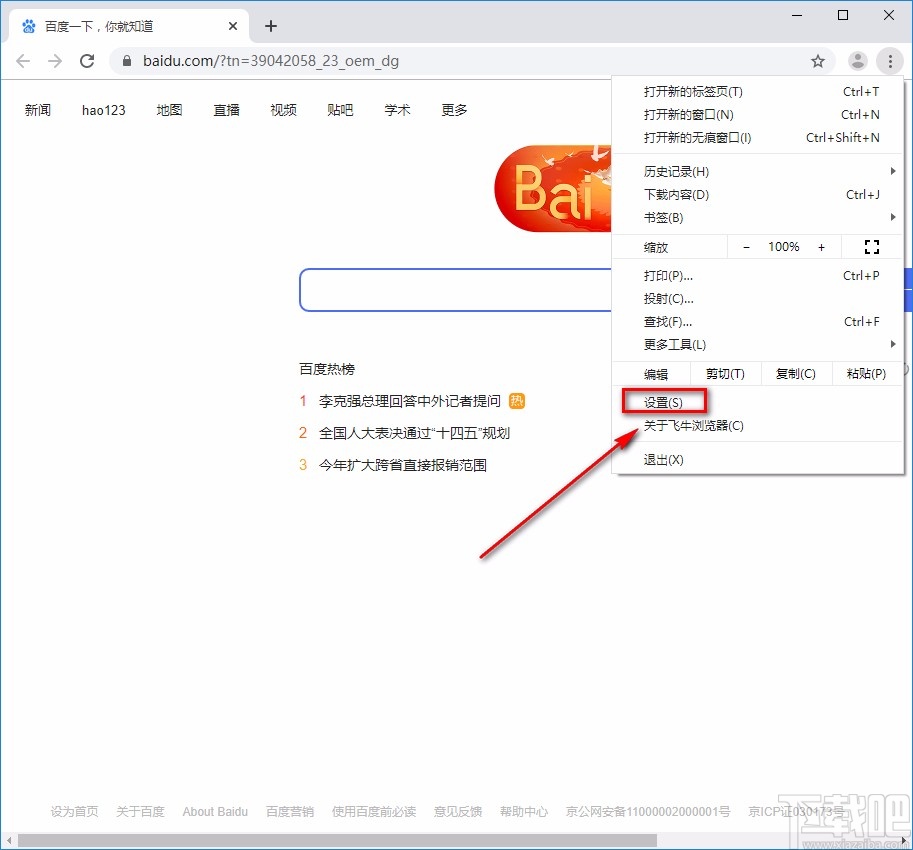This screenshot has height=850, width=913.
Task: Expand the 书签 submenu
Action: [x=661, y=218]
